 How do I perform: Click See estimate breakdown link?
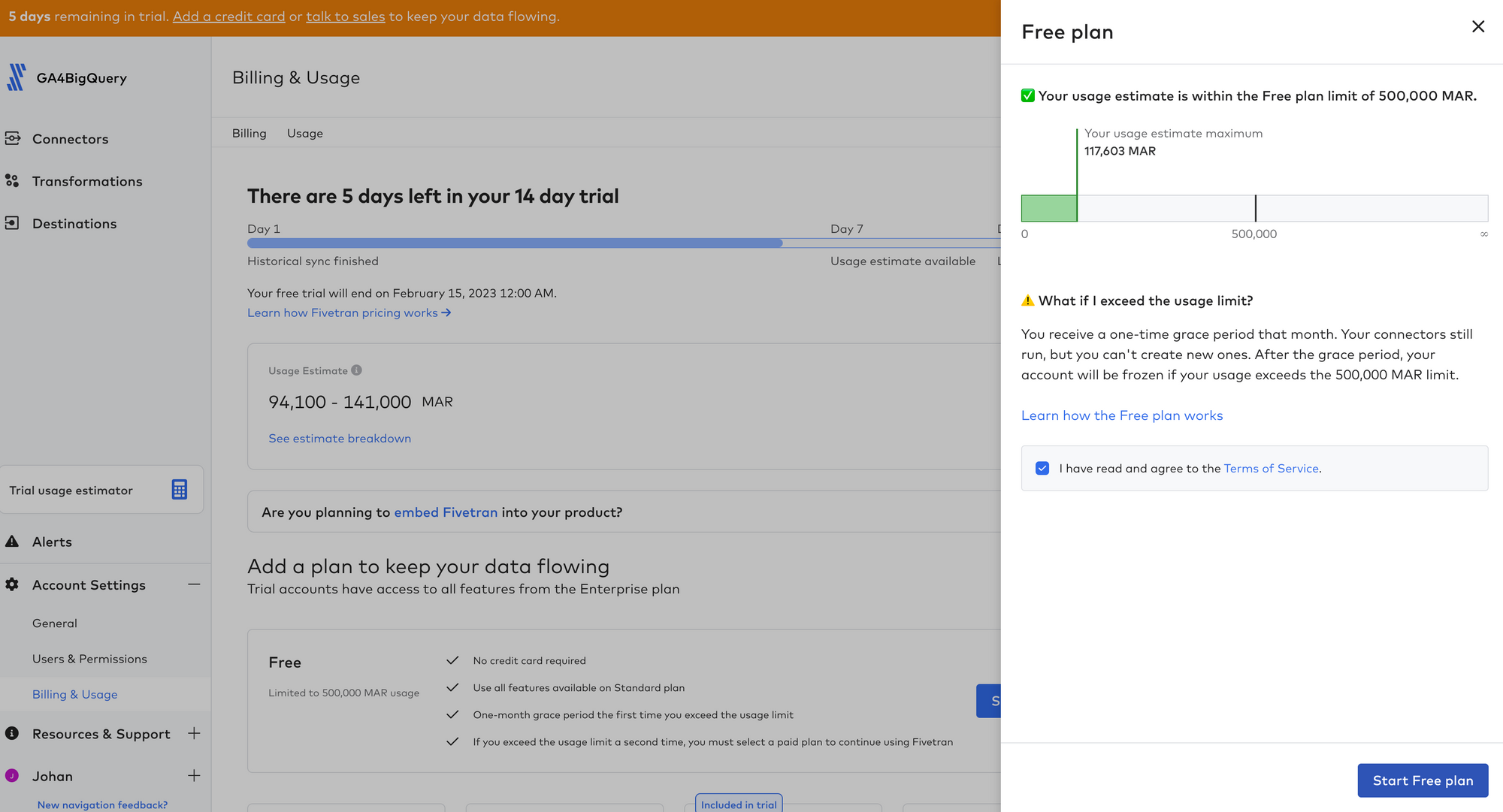(x=340, y=438)
